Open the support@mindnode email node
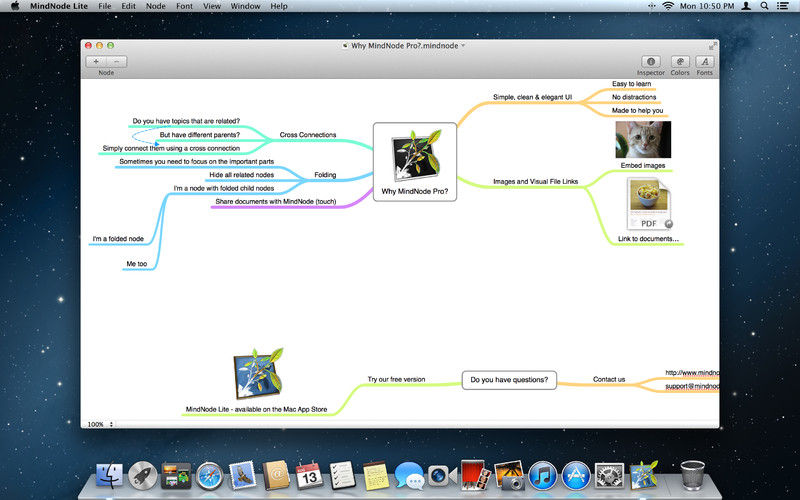 [692, 386]
